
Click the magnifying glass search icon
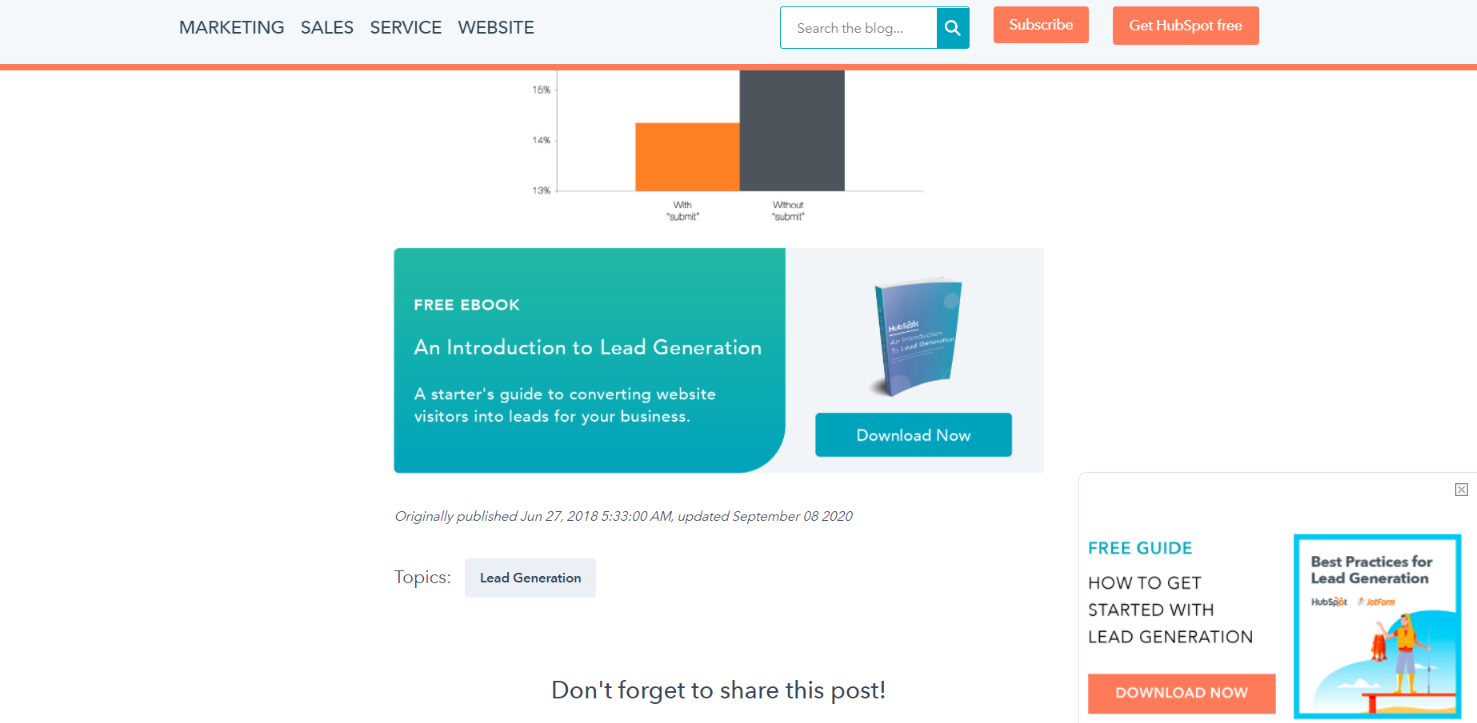tap(951, 27)
